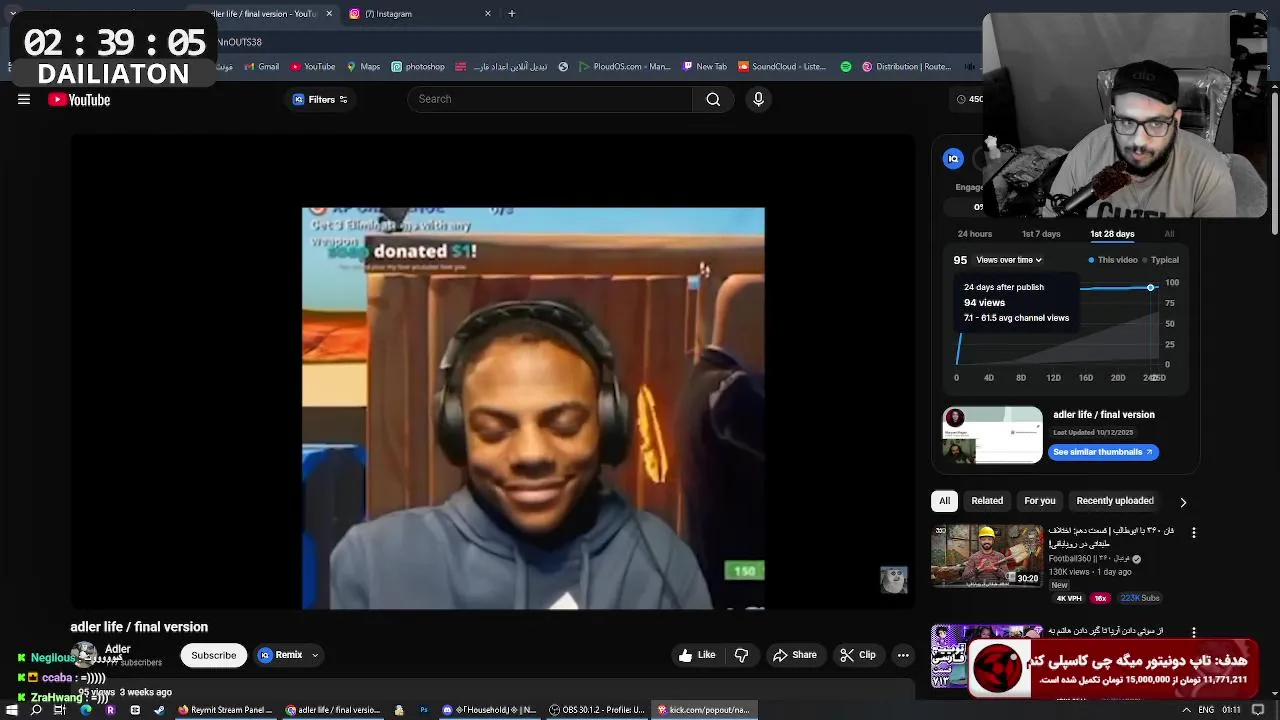Viewport: 1280px width, 720px height.
Task: Show more chips with right chevron
Action: [1183, 502]
